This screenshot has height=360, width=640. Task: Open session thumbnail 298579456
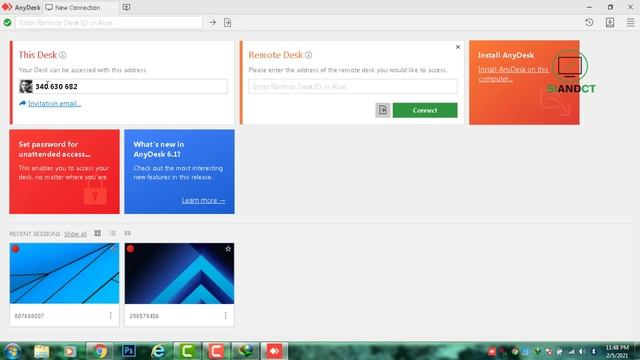(x=179, y=273)
